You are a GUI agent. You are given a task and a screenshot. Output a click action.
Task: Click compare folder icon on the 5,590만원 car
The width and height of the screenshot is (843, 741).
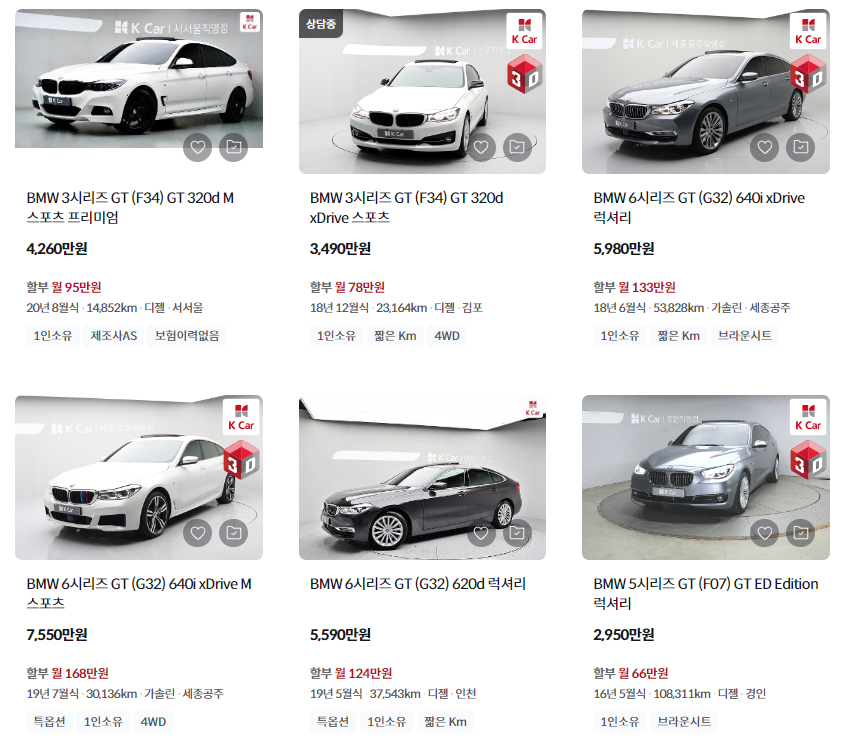517,533
